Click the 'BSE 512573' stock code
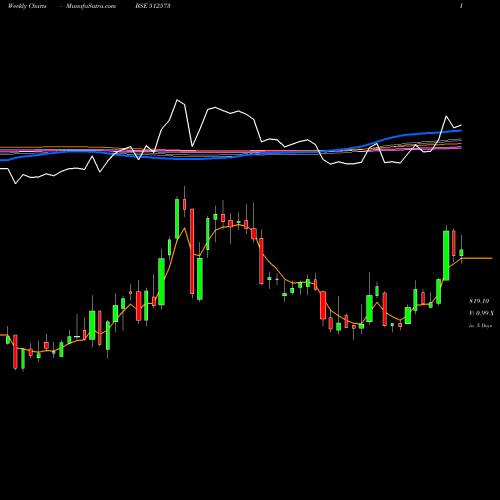The image size is (500, 500). [x=153, y=6]
